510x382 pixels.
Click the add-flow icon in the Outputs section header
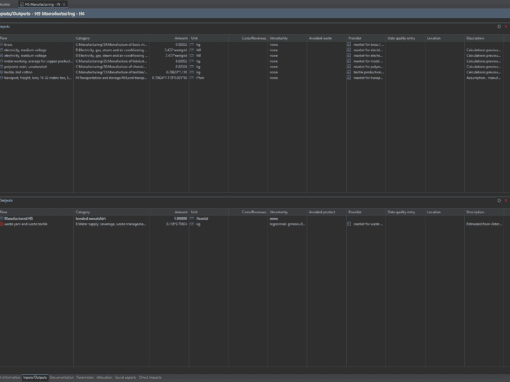tap(499, 201)
